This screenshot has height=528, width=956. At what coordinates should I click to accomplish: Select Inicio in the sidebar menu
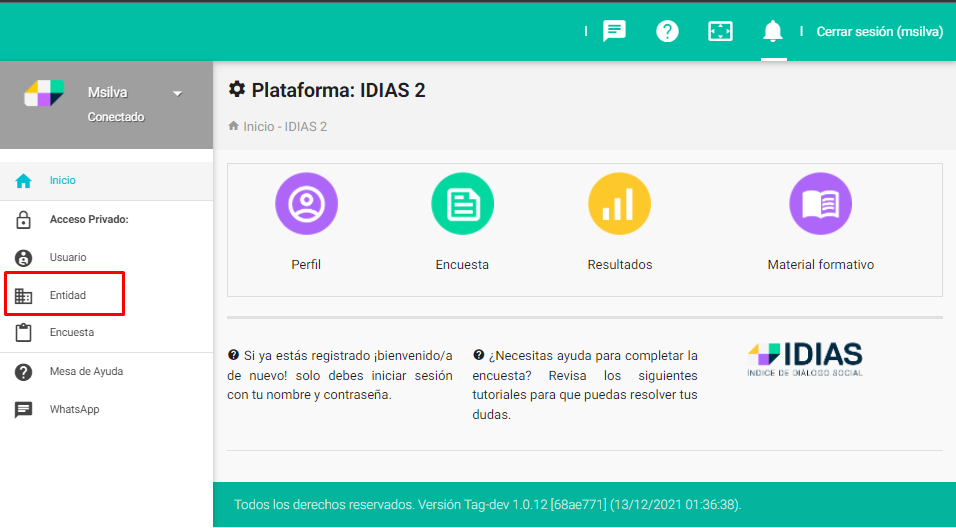(106, 180)
